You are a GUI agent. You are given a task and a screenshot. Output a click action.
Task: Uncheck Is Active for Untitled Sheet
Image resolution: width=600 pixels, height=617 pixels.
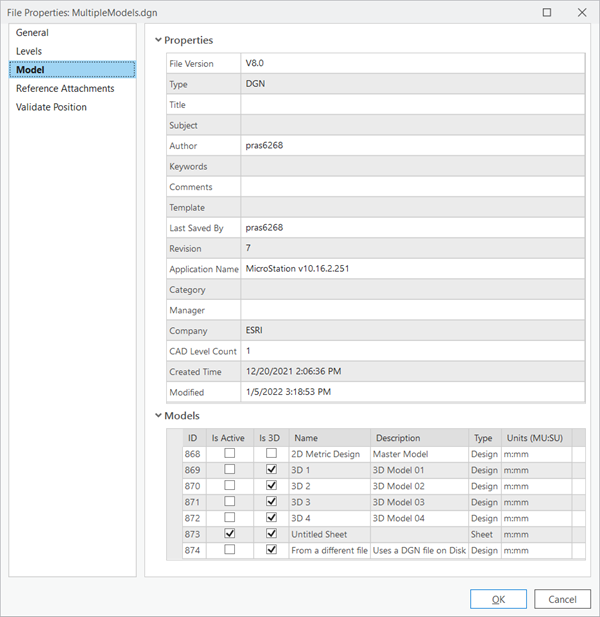[230, 534]
